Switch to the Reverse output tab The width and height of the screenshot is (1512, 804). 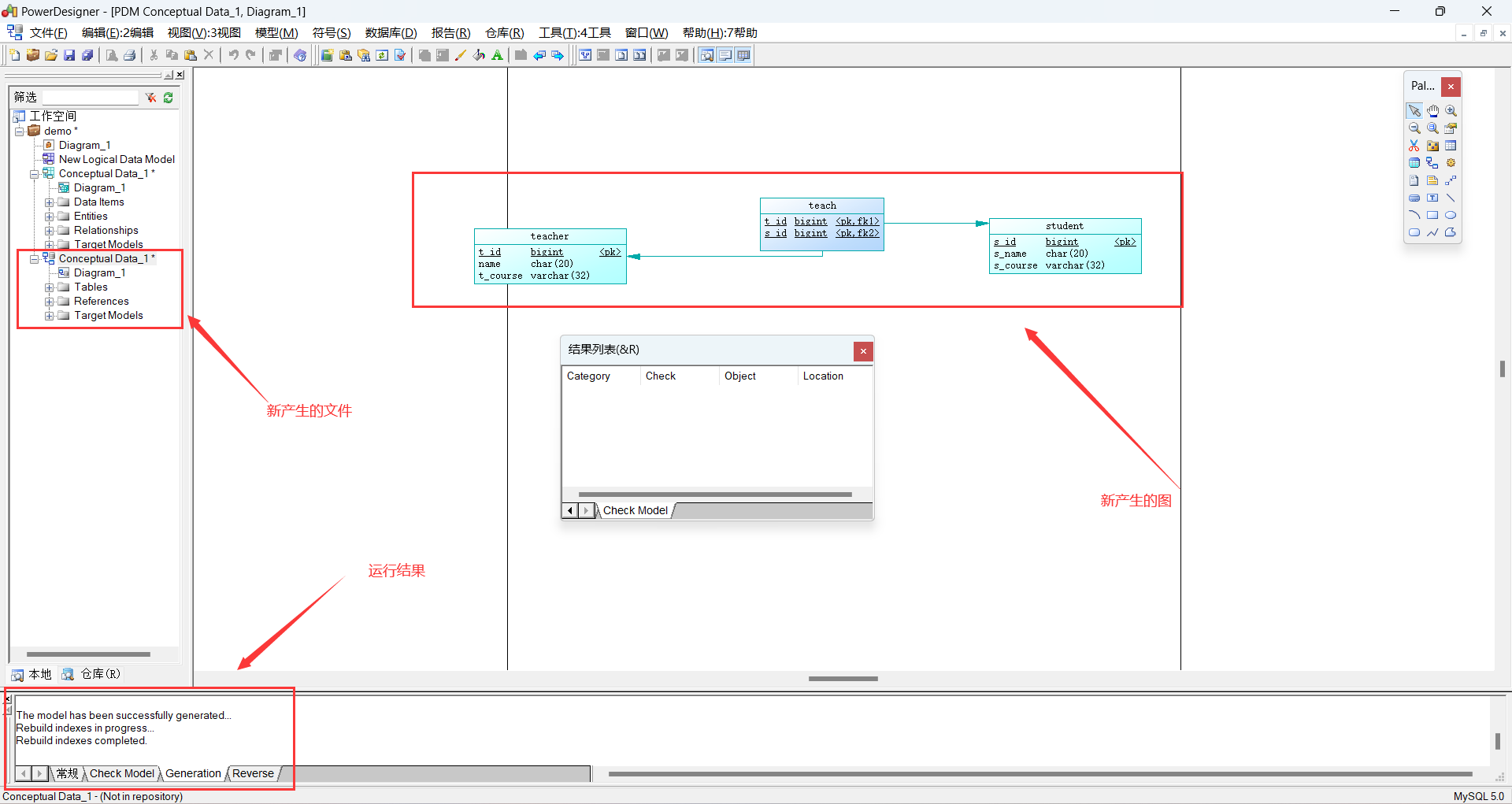click(x=253, y=773)
